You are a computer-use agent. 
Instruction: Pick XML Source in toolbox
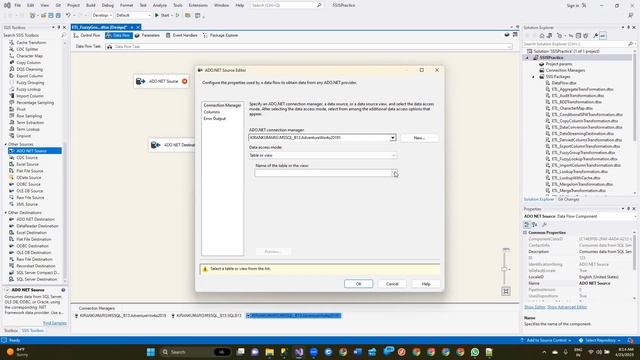[27, 204]
